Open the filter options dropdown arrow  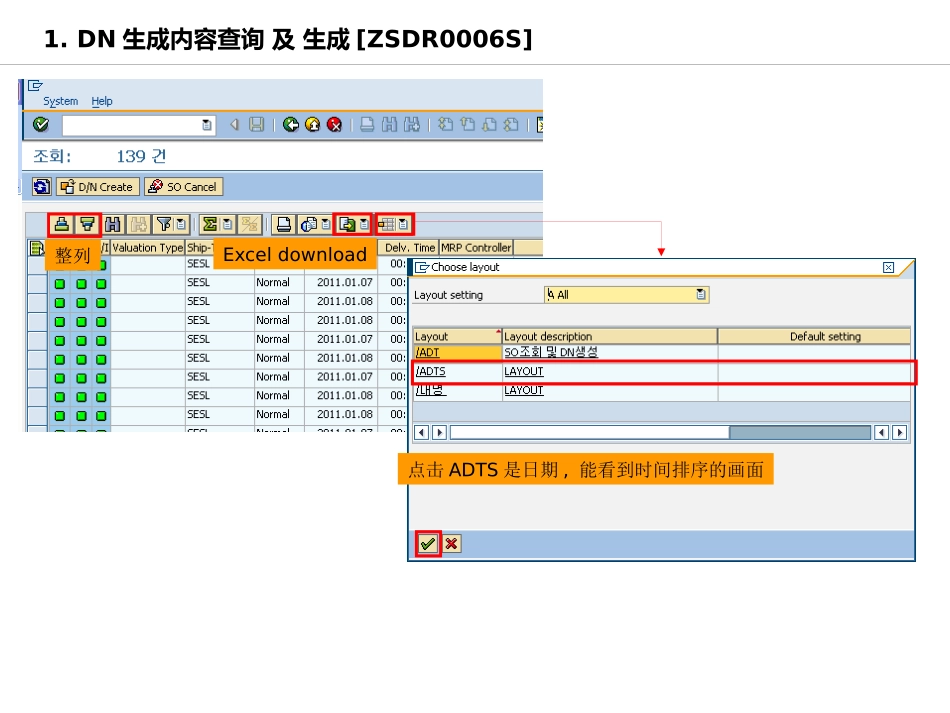point(181,225)
